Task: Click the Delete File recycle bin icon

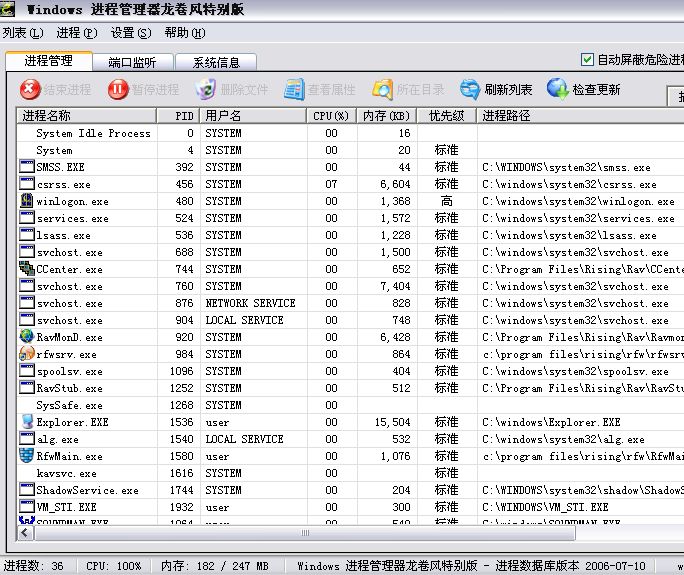Action: [205, 89]
